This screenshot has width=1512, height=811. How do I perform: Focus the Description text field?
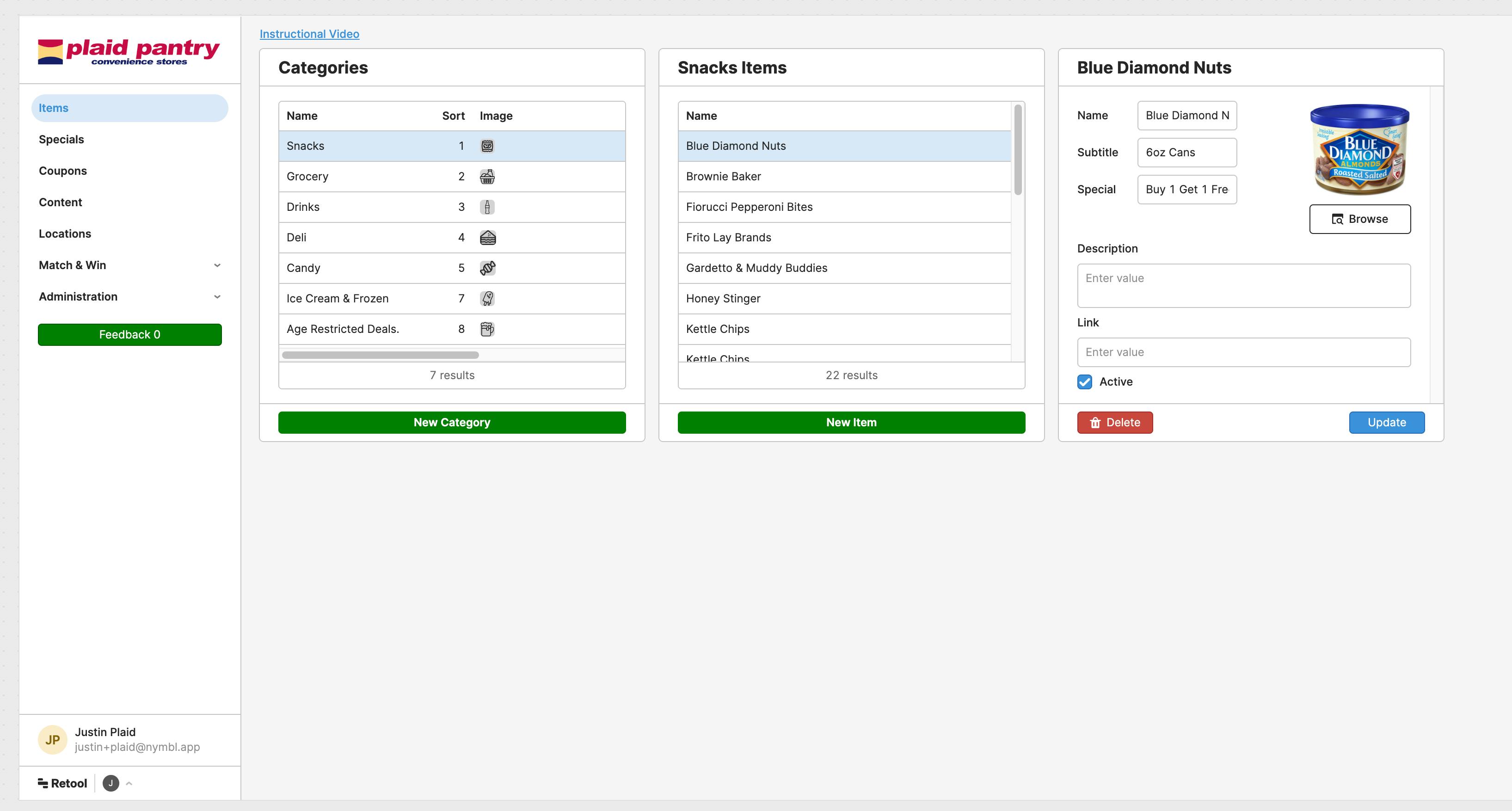(x=1243, y=286)
